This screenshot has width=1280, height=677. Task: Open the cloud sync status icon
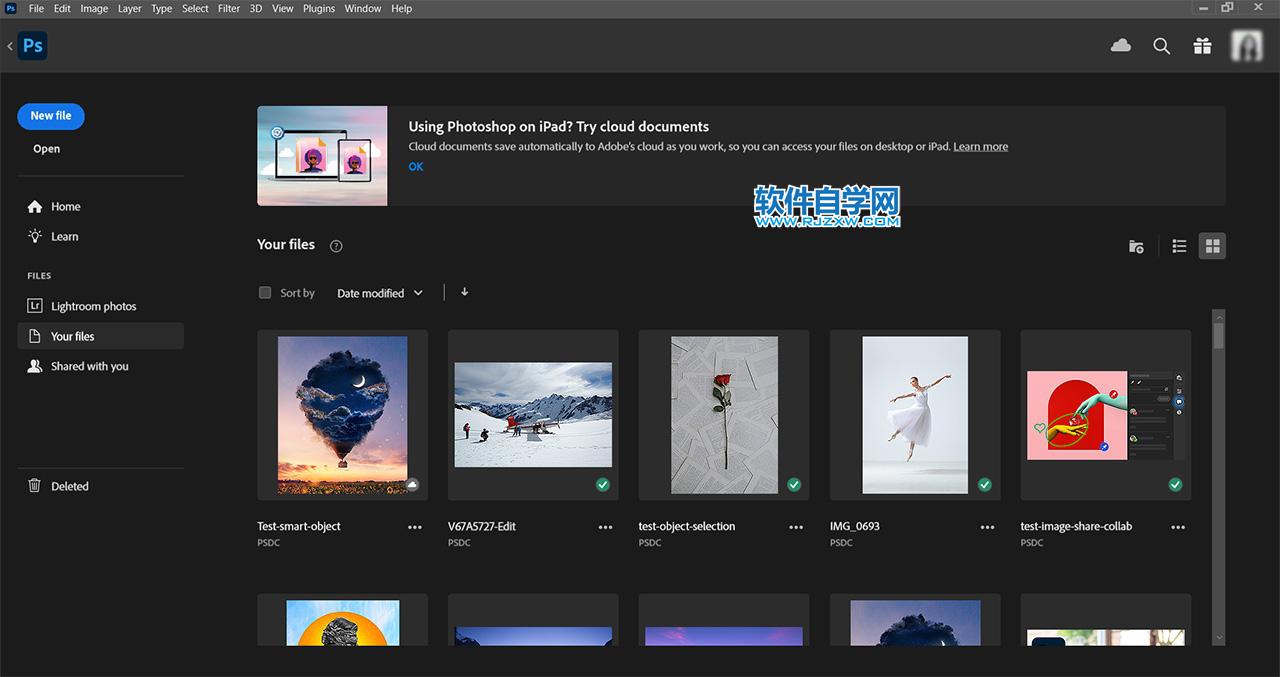point(1121,46)
